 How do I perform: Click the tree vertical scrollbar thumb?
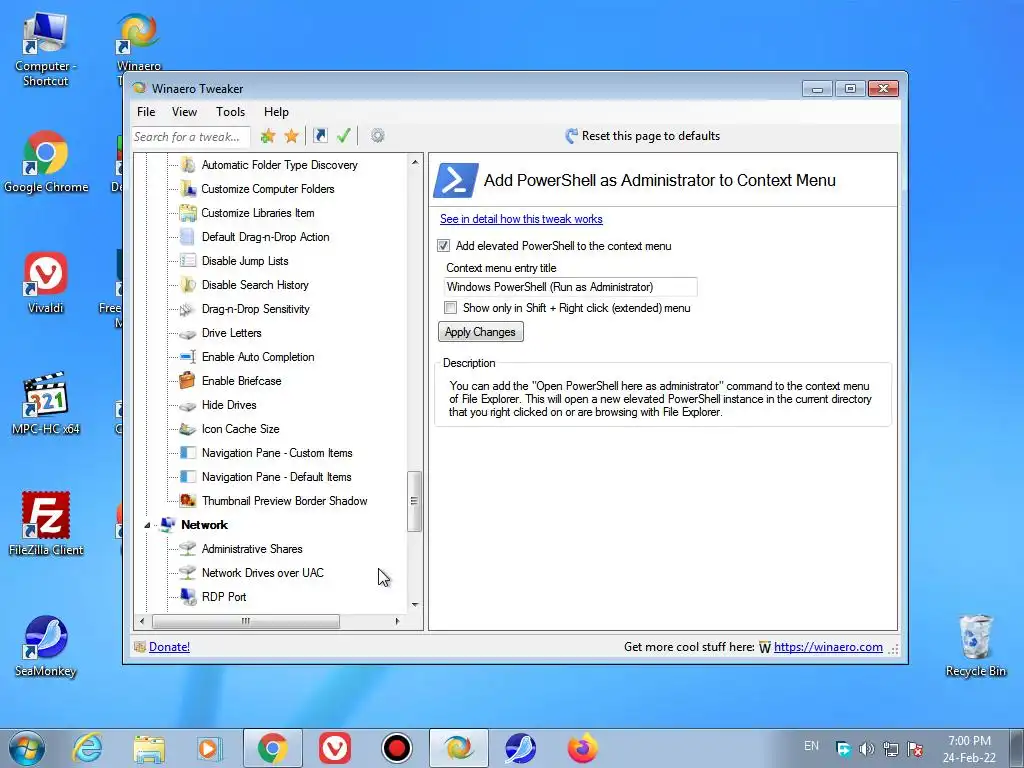[414, 501]
